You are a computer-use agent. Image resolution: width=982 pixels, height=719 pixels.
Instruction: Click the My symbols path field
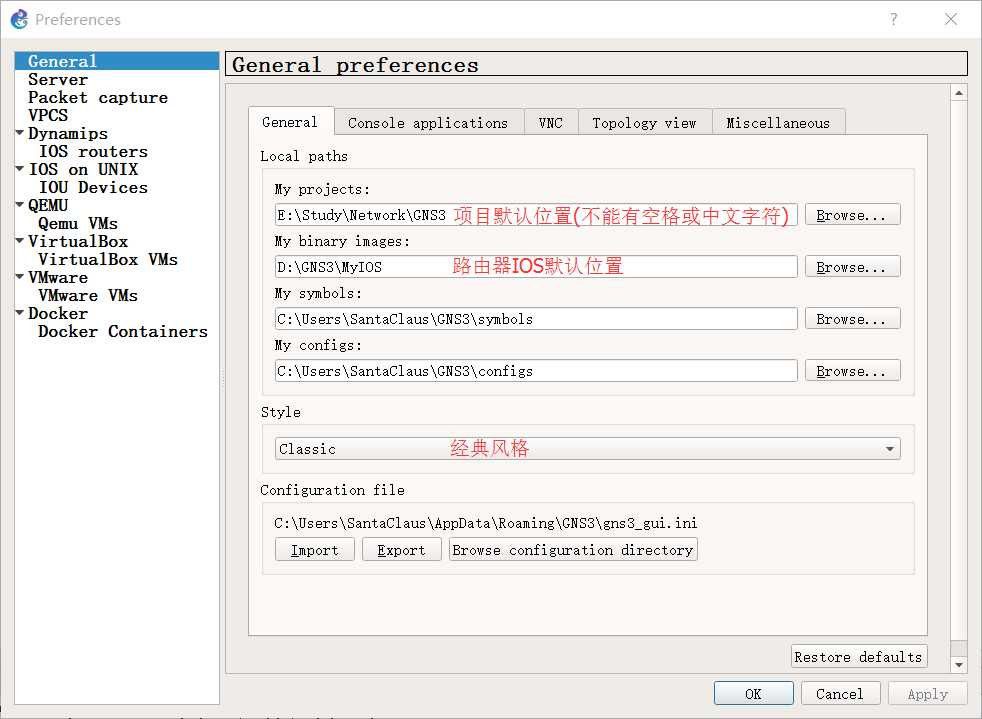coord(536,319)
